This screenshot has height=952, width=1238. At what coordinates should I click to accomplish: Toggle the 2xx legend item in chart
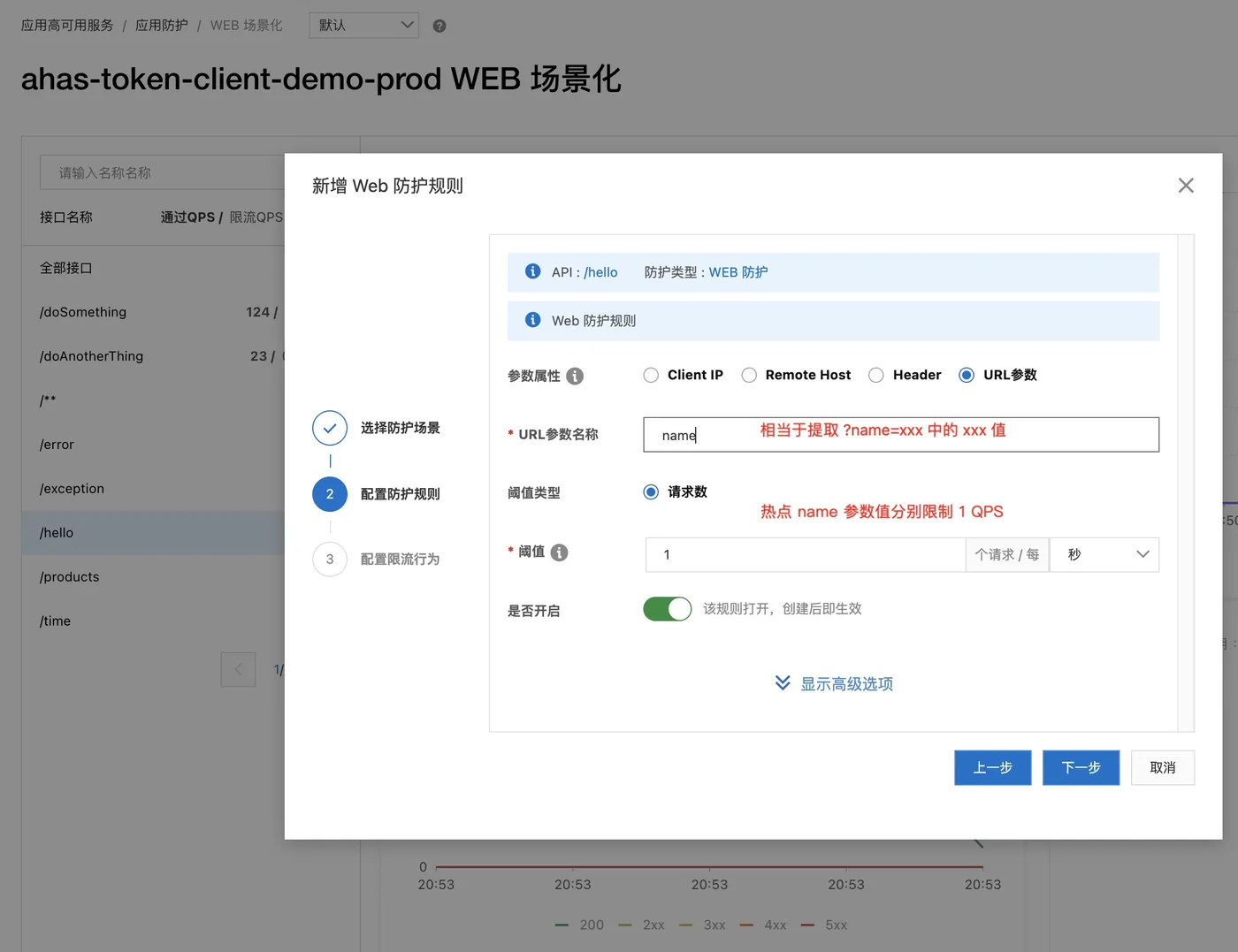(642, 925)
